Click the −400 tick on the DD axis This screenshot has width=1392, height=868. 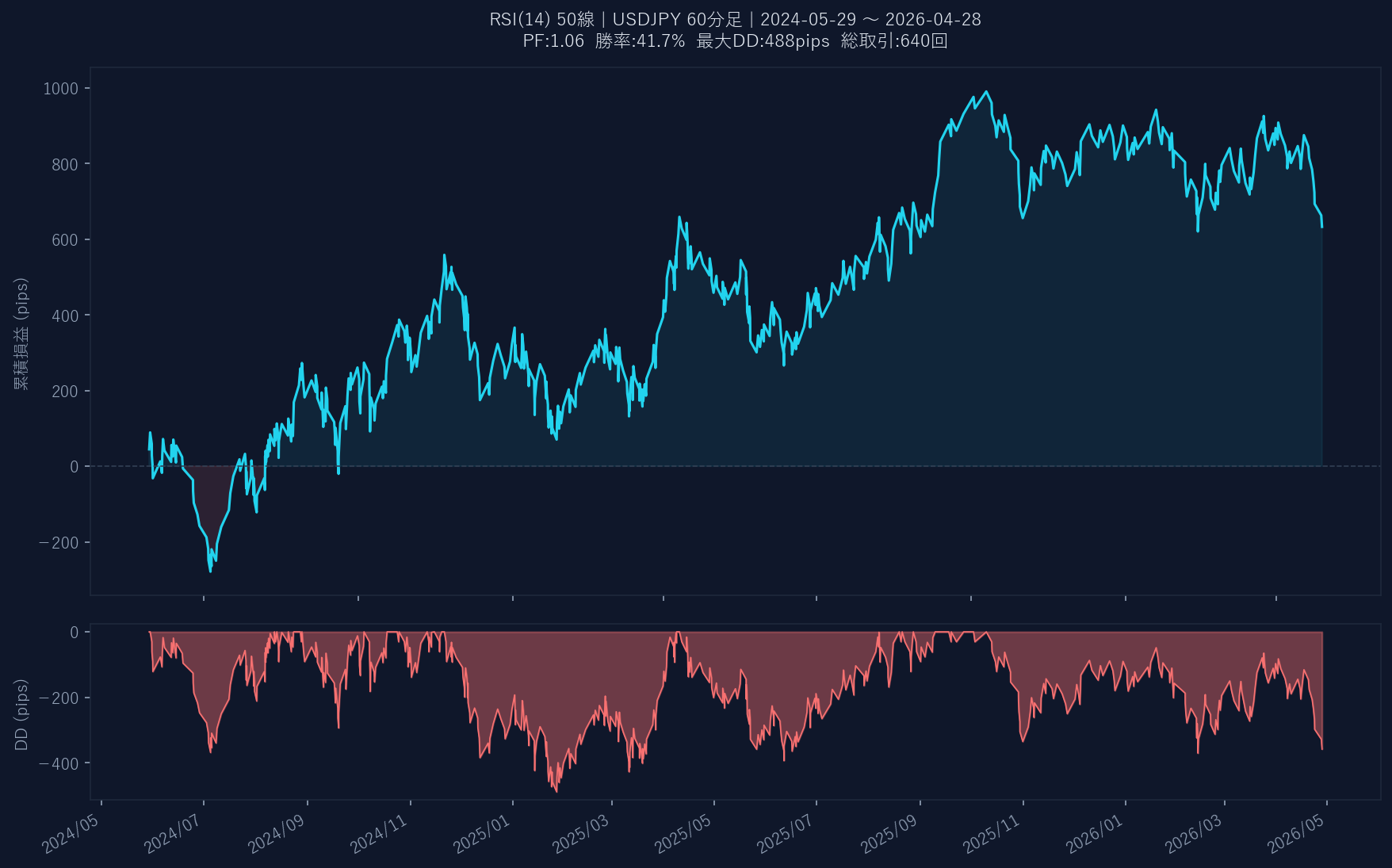coord(59,764)
